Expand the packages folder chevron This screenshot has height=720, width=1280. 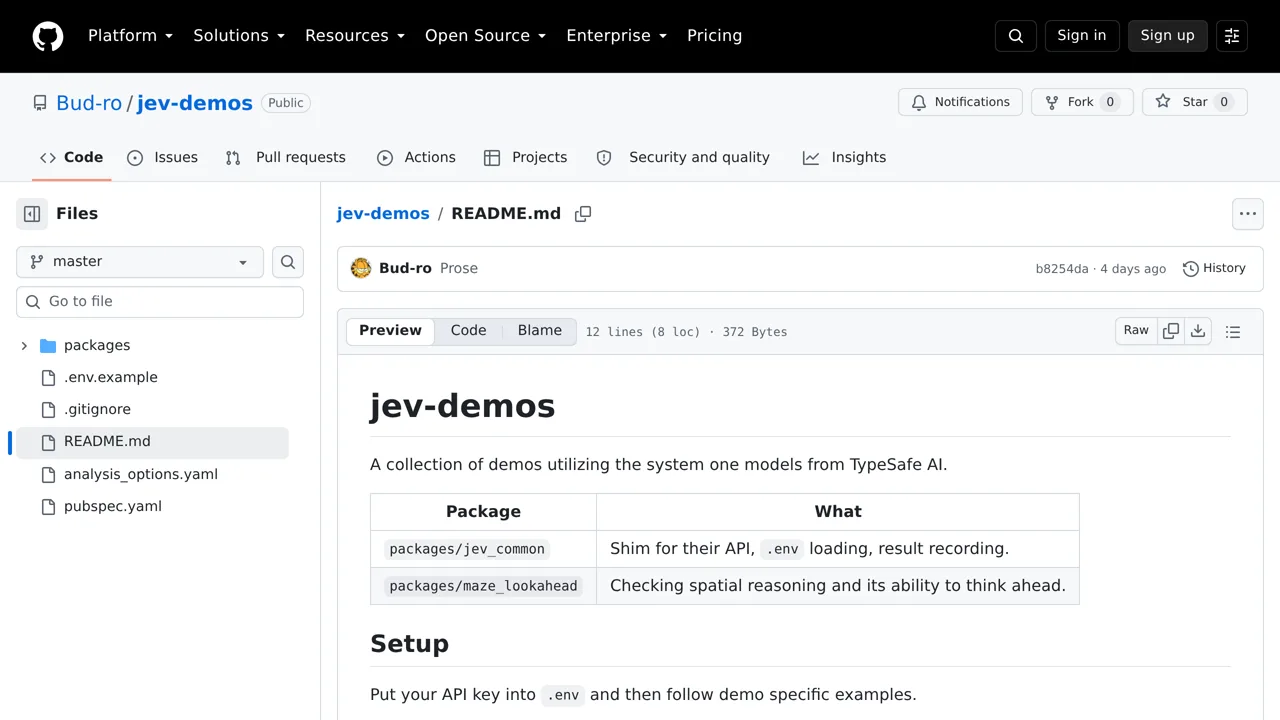click(x=24, y=346)
